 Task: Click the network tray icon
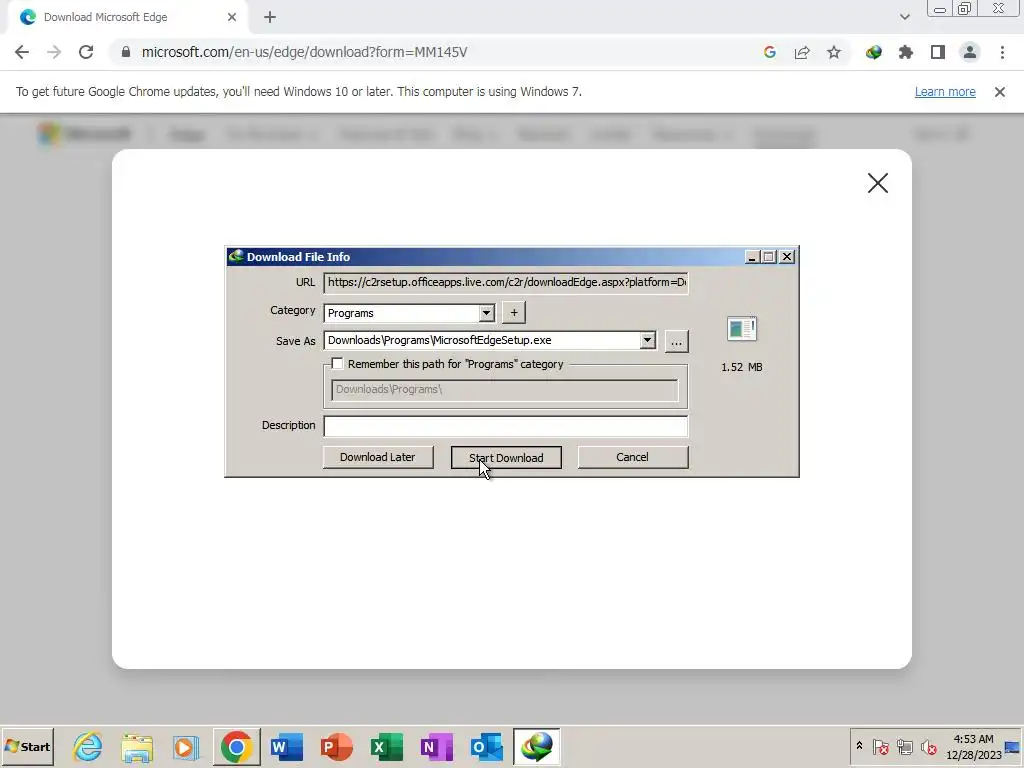pos(904,746)
